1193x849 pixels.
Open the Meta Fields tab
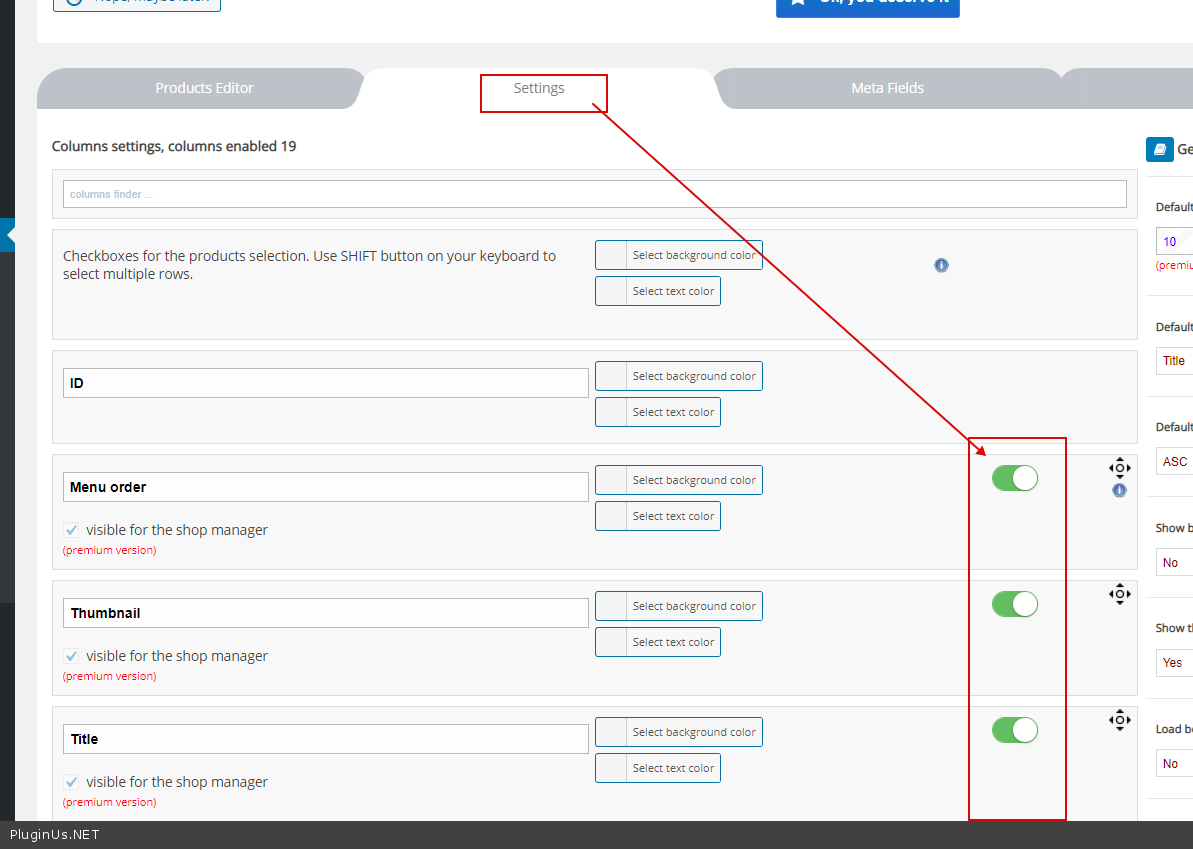click(887, 88)
